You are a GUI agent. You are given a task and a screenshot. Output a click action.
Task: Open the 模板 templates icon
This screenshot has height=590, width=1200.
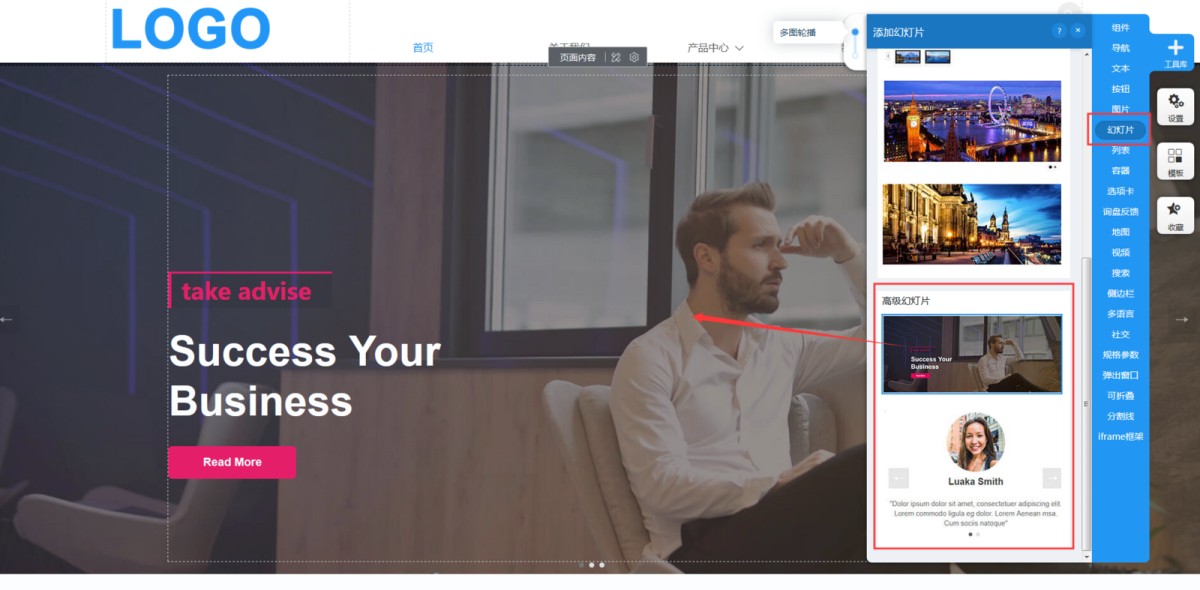pos(1175,161)
